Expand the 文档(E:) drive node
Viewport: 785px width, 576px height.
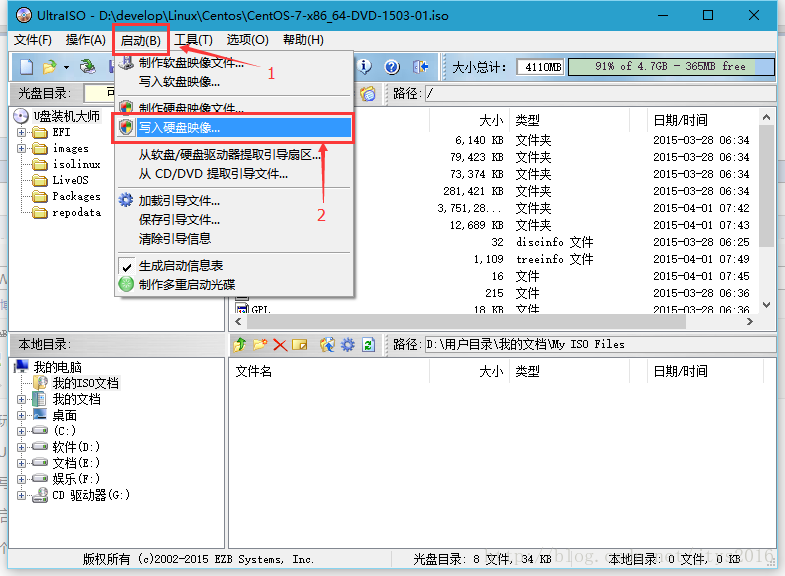point(21,463)
